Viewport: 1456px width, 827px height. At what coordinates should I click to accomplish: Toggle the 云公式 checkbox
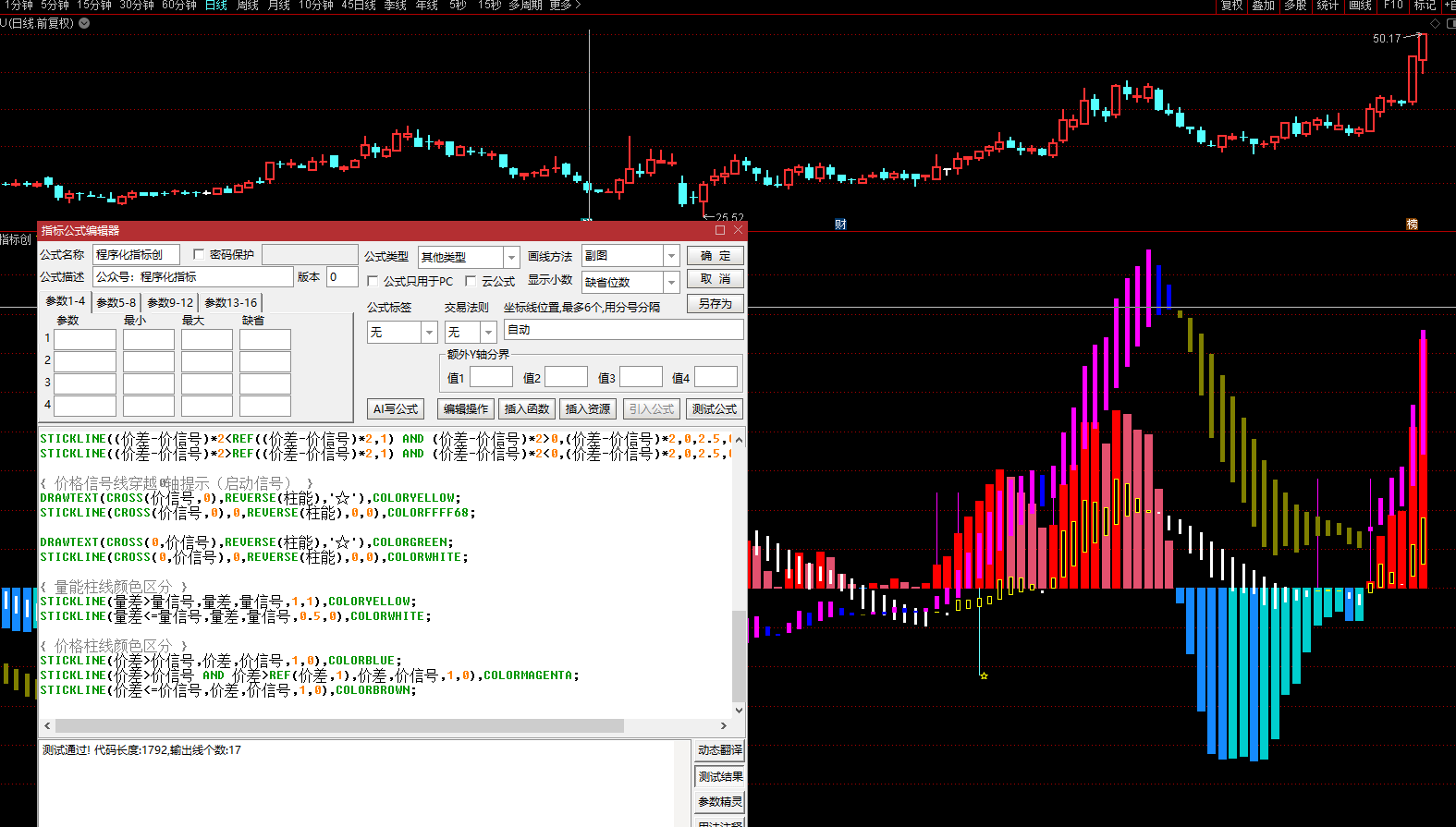point(471,281)
